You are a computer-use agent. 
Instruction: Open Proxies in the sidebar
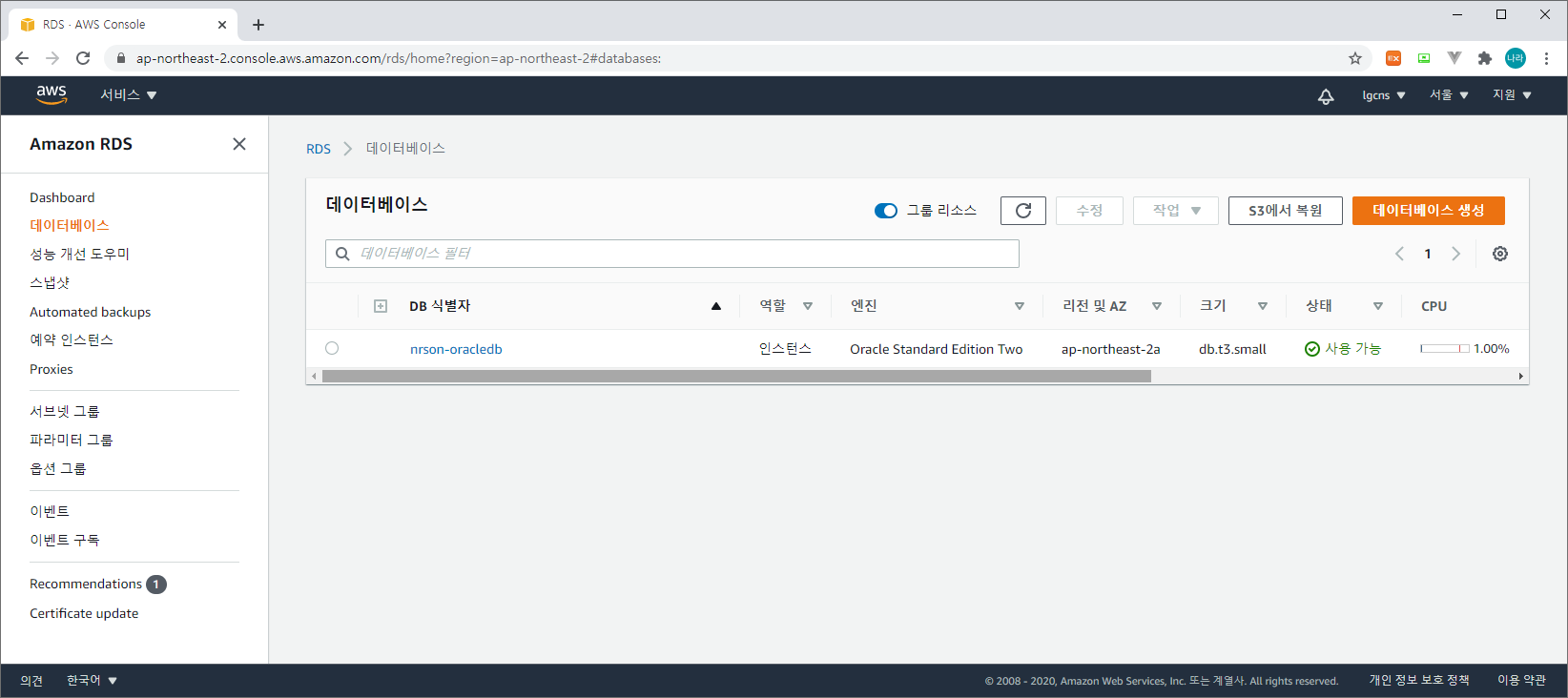pyautogui.click(x=52, y=369)
